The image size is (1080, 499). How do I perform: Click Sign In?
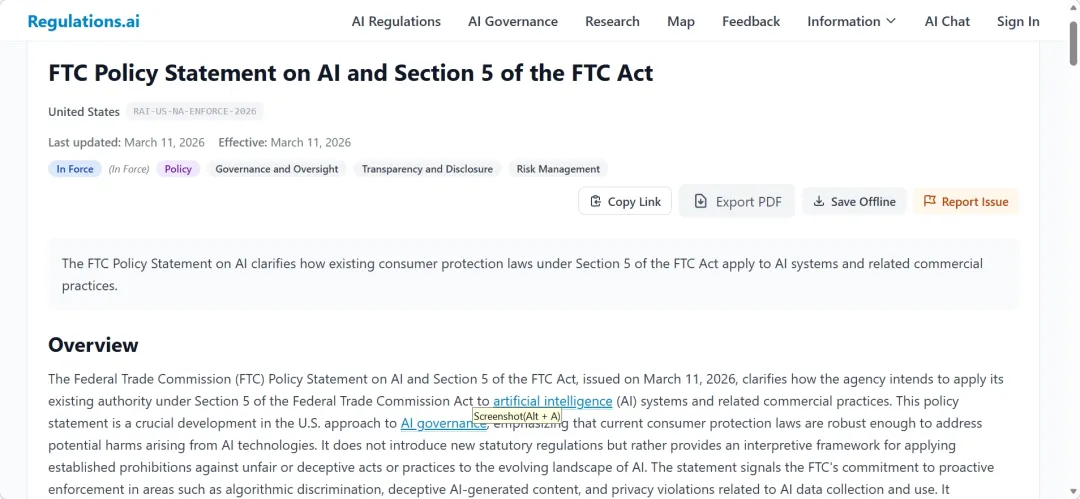click(1018, 21)
